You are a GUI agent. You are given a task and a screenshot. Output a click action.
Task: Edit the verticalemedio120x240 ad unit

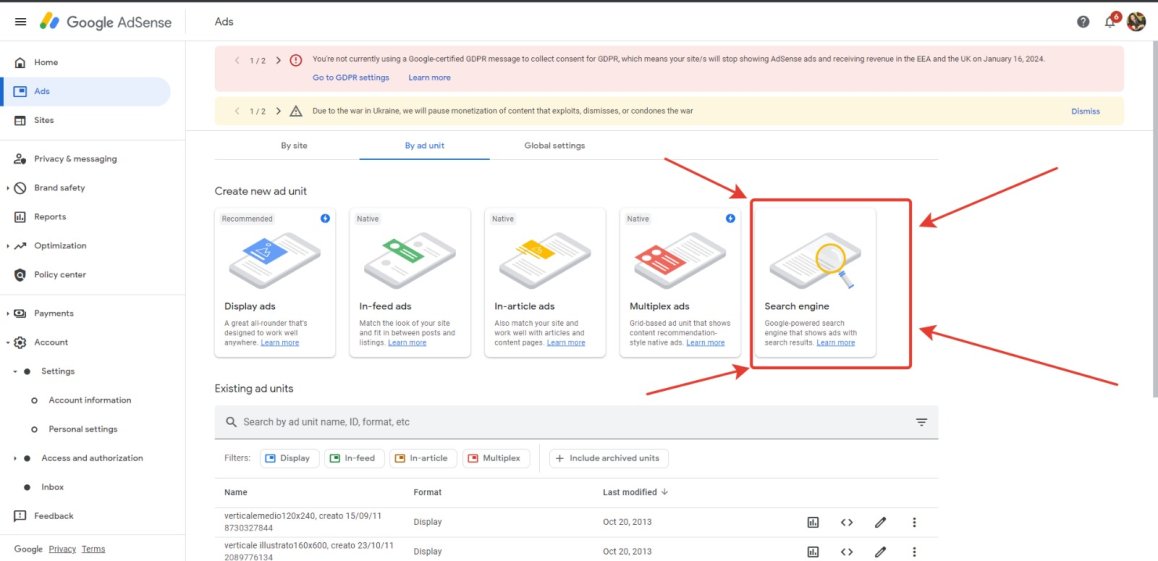pyautogui.click(x=880, y=523)
